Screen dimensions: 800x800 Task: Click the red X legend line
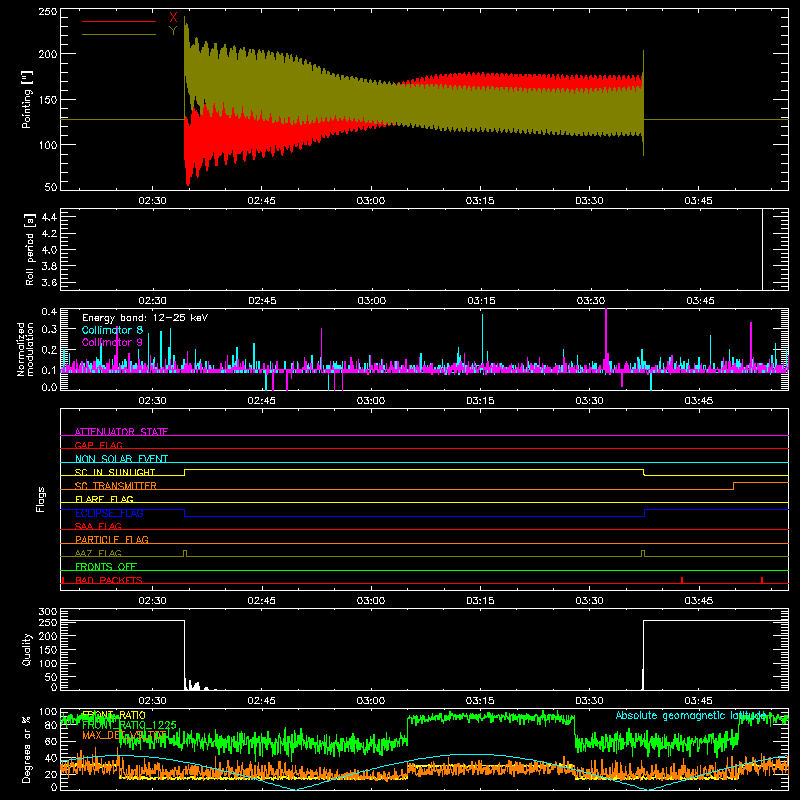click(x=119, y=21)
